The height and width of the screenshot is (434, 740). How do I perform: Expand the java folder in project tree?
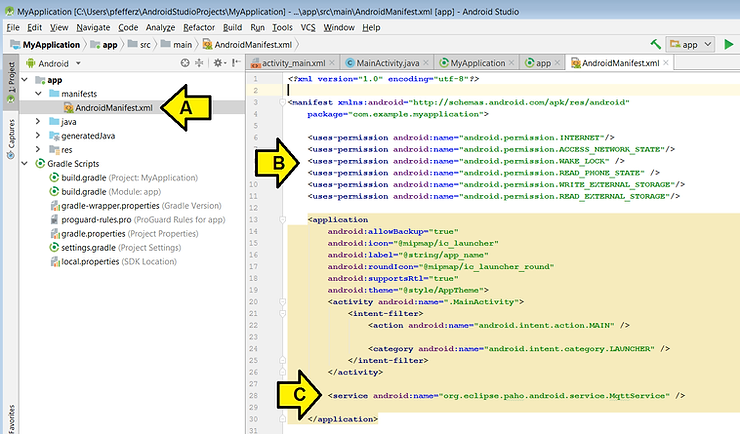click(39, 121)
